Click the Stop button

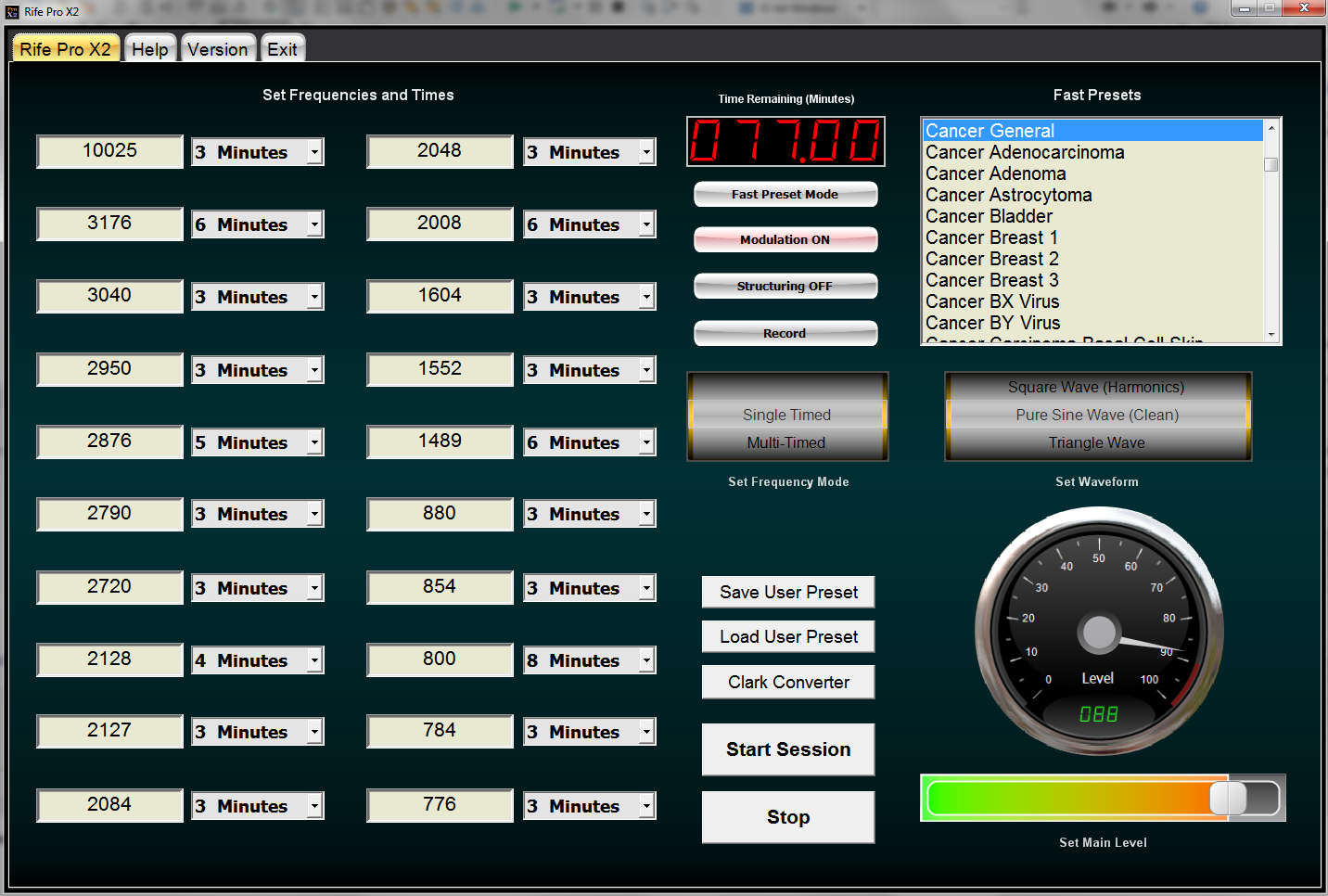click(x=788, y=817)
